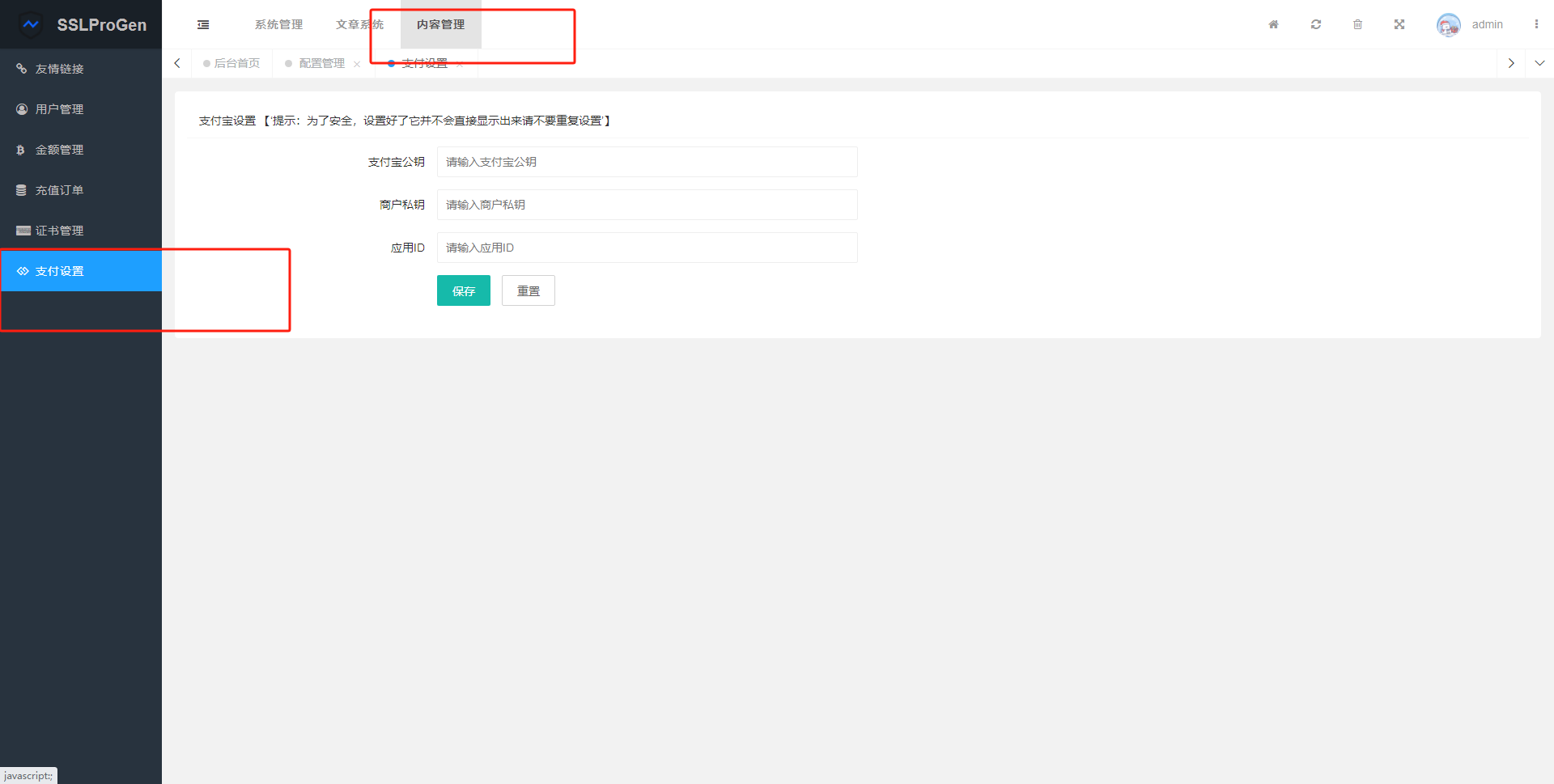Click the refresh icon in header
This screenshot has height=784, width=1554.
point(1316,25)
